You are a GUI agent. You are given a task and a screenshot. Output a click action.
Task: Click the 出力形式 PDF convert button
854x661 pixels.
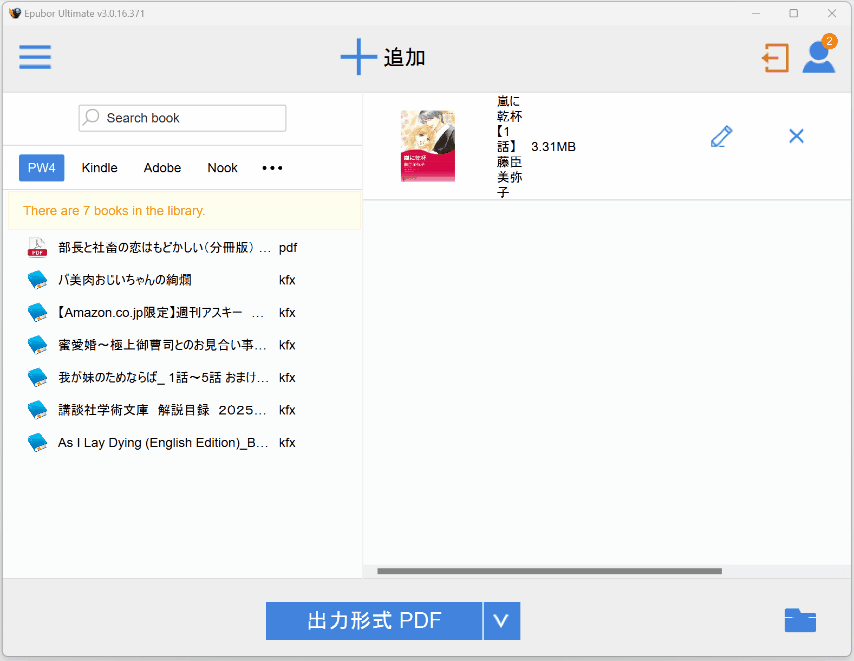374,621
